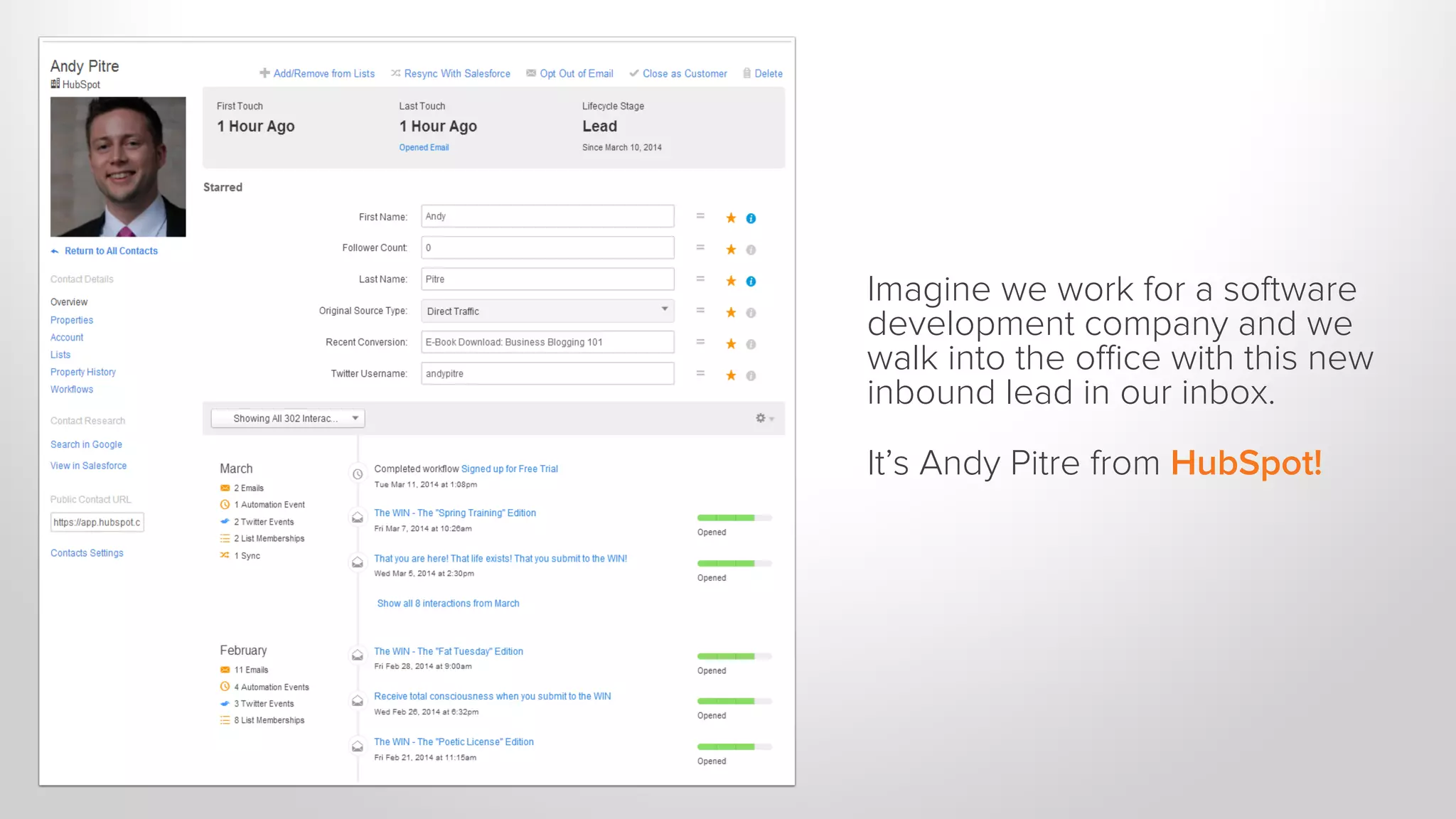Click the info icon beside Original Source Type
The image size is (1456, 819).
(x=751, y=313)
